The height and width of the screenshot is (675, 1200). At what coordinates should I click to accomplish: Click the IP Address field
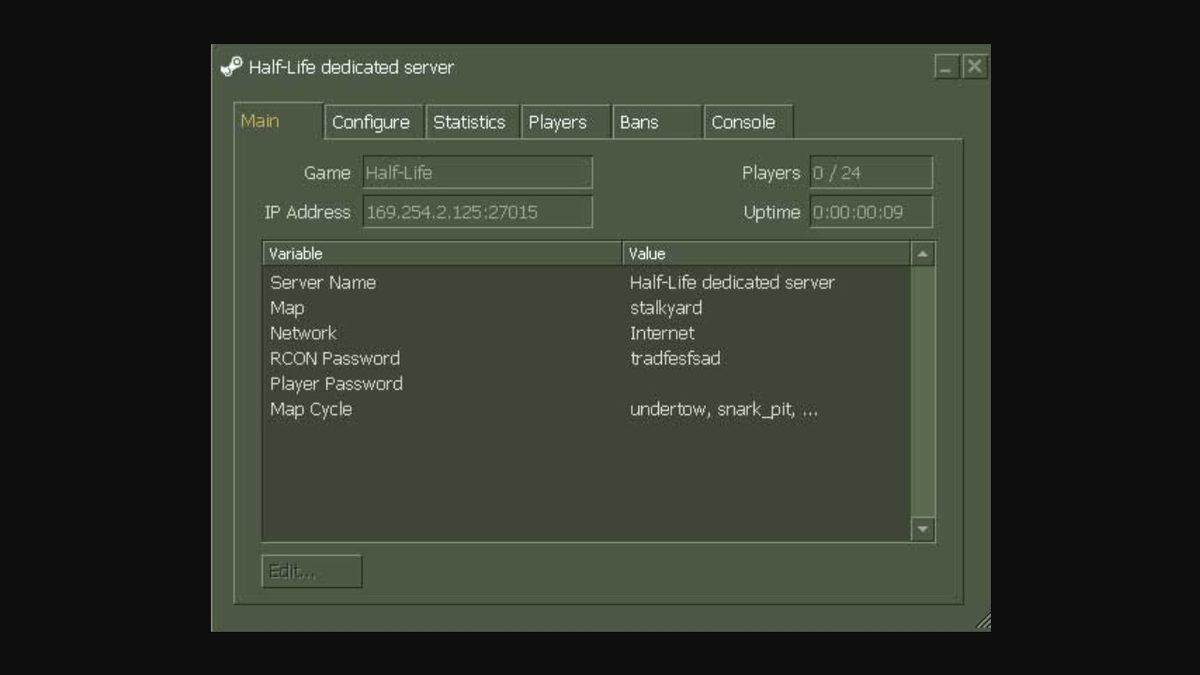[x=477, y=211]
